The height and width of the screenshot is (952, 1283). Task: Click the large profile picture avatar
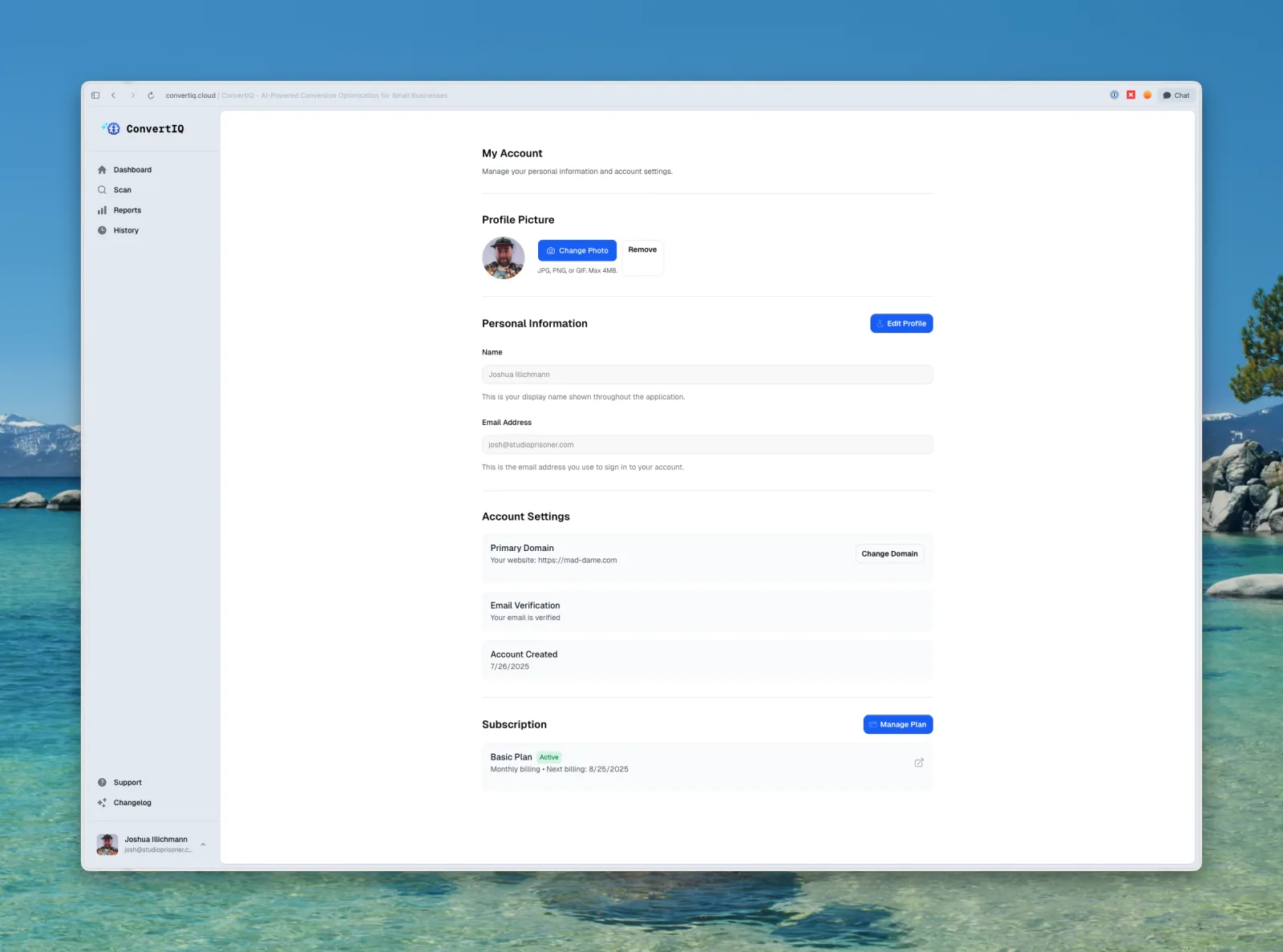[504, 257]
